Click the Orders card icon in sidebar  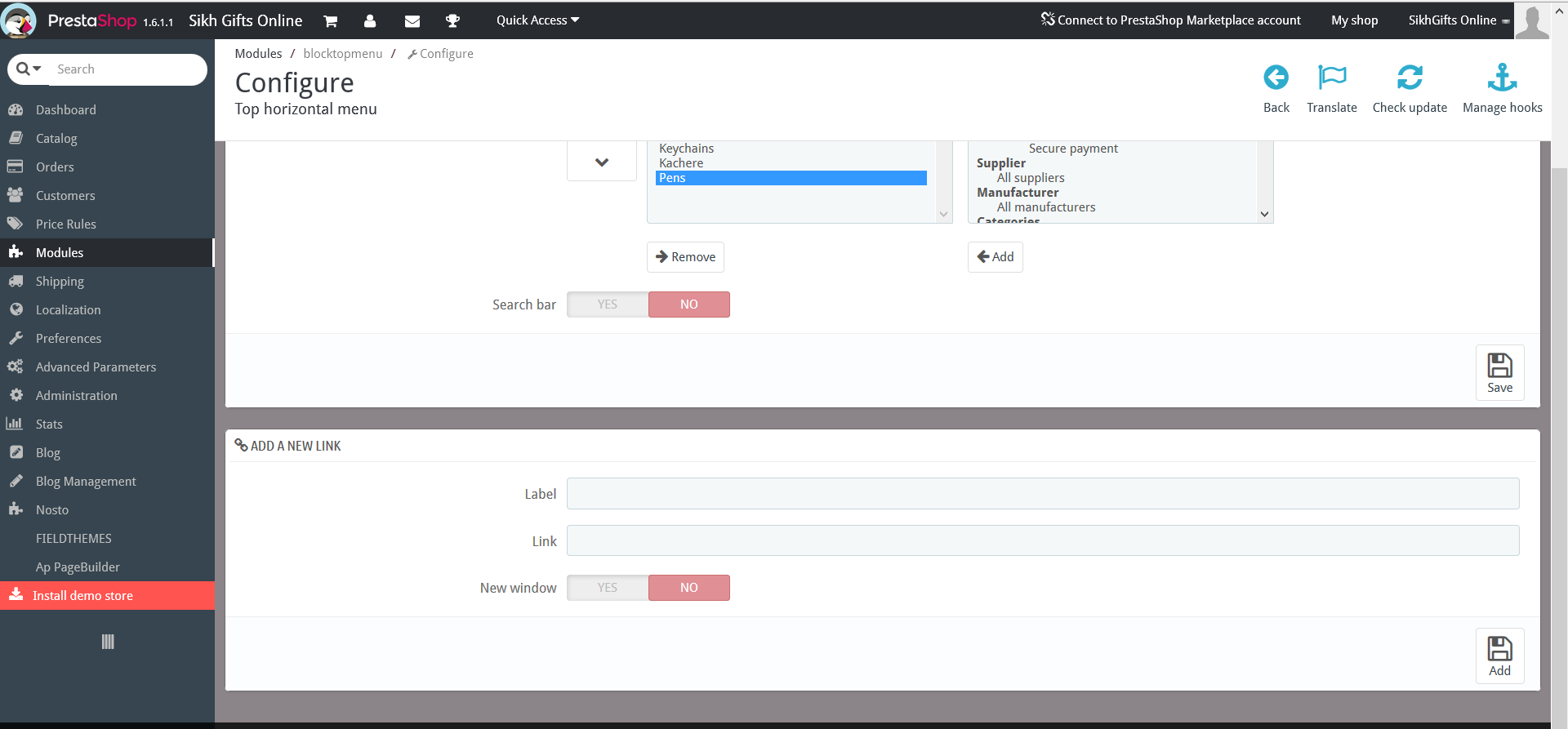coord(15,167)
